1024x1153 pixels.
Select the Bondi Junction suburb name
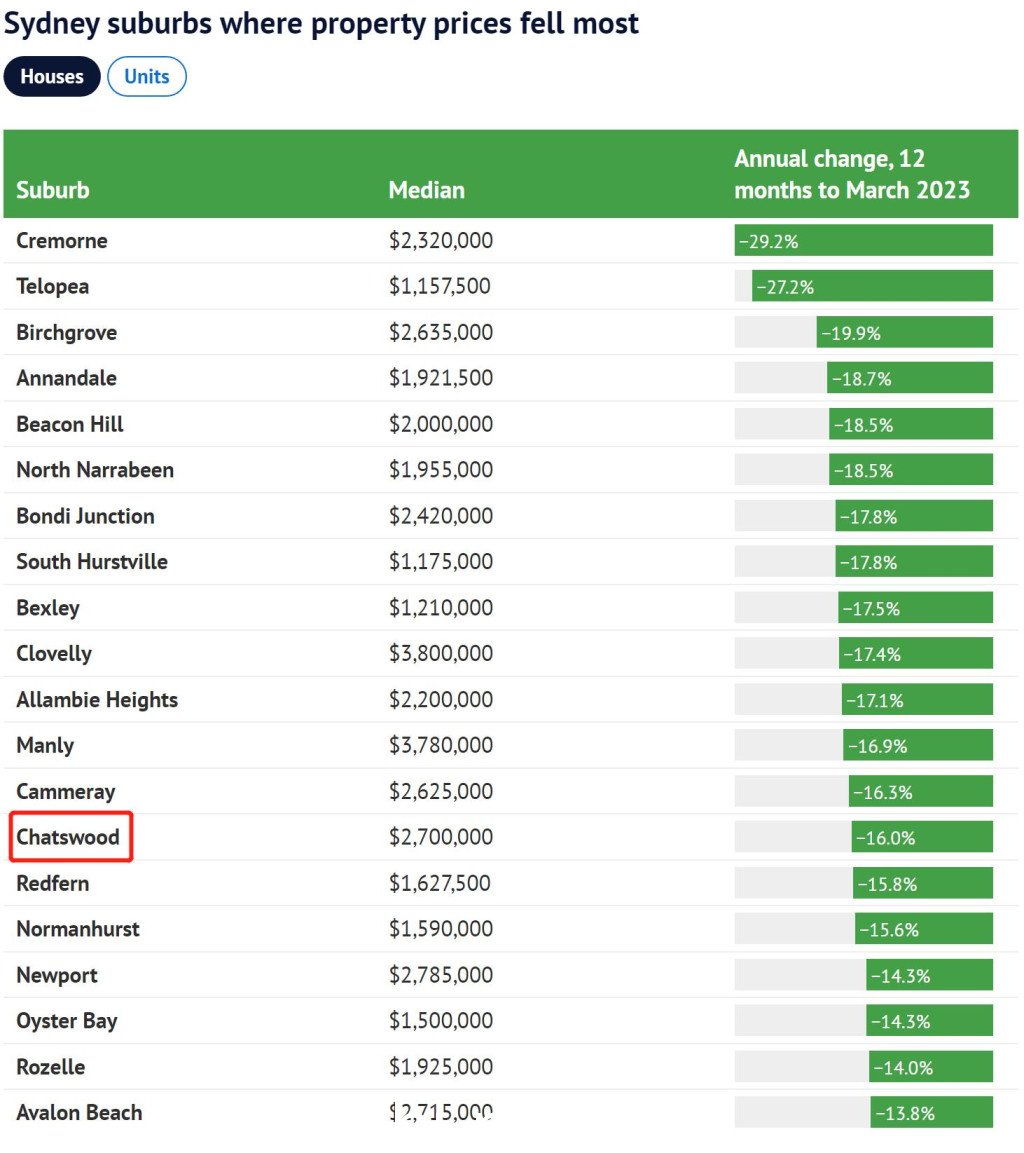(85, 516)
